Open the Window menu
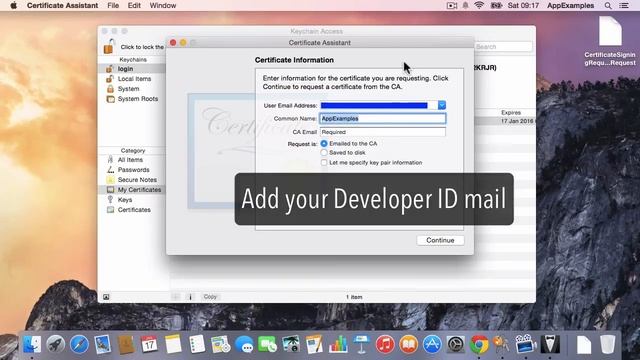 click(163, 6)
